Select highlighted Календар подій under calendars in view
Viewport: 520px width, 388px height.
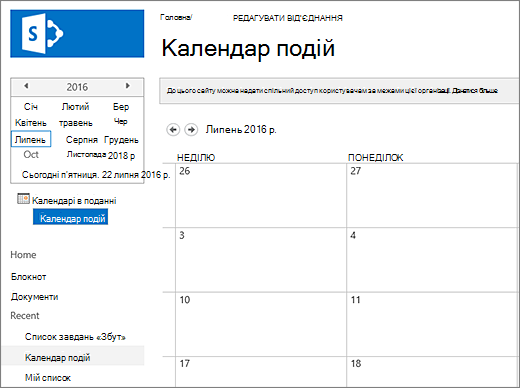(x=70, y=217)
